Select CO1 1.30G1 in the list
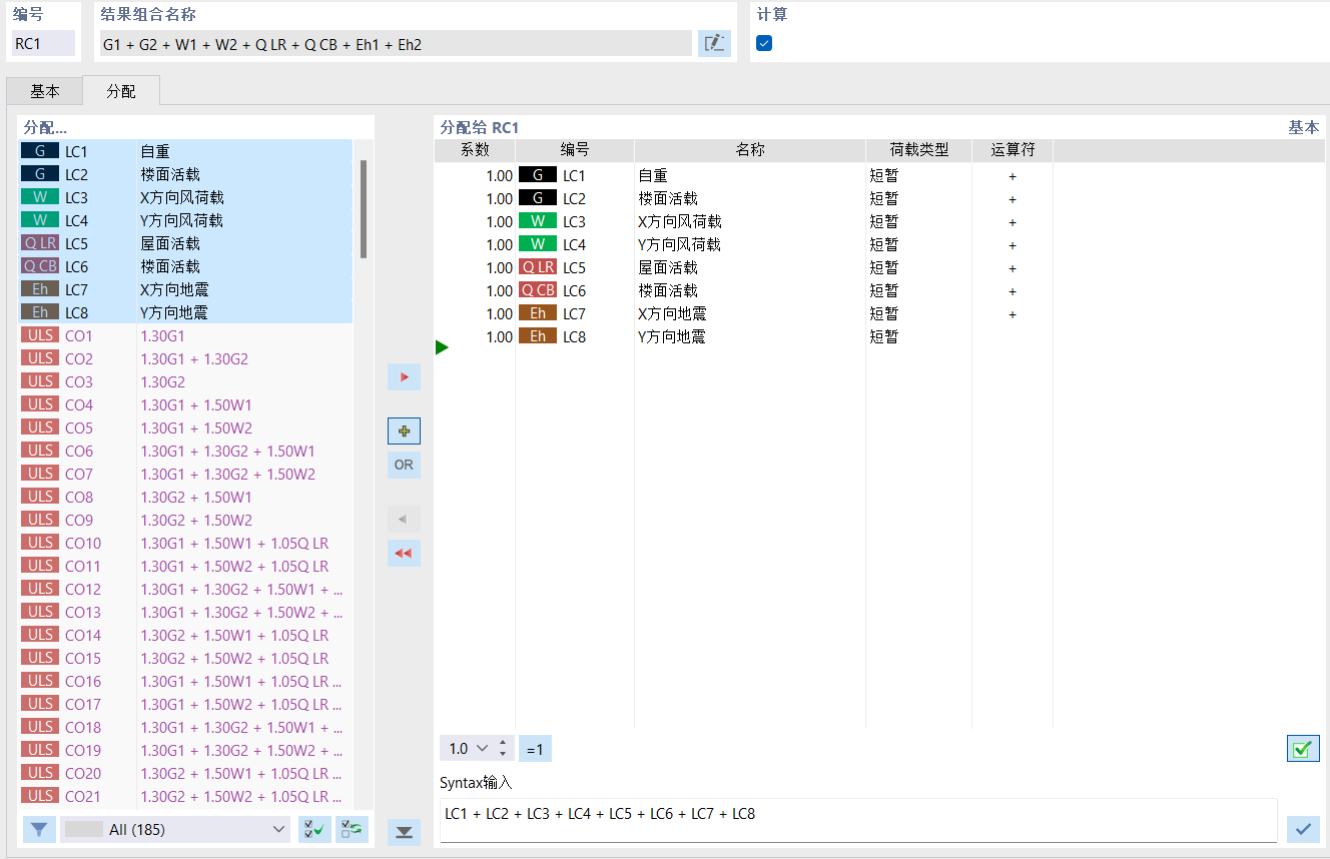 186,335
